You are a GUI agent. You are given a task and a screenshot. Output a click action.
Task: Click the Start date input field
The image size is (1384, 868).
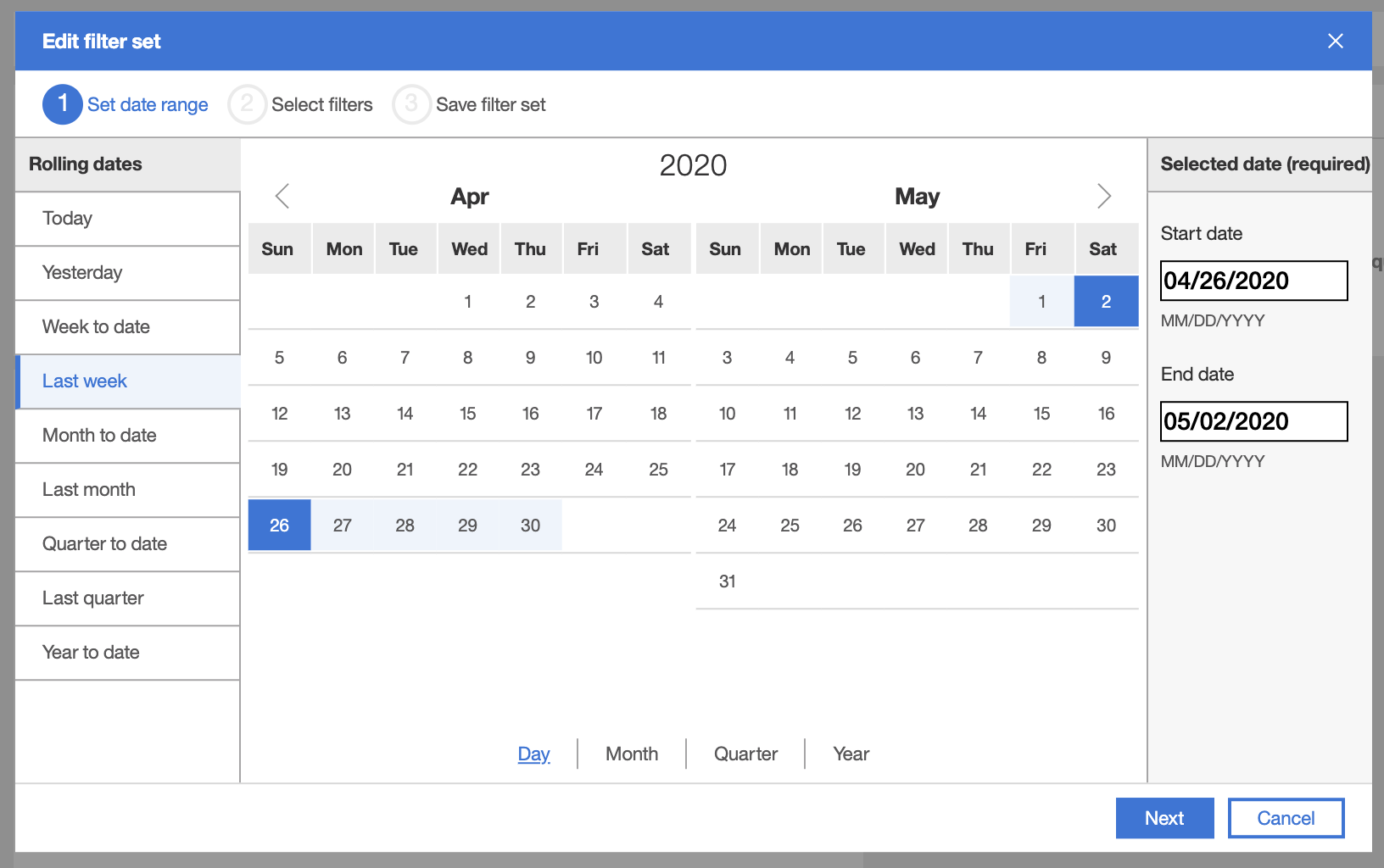point(1253,281)
